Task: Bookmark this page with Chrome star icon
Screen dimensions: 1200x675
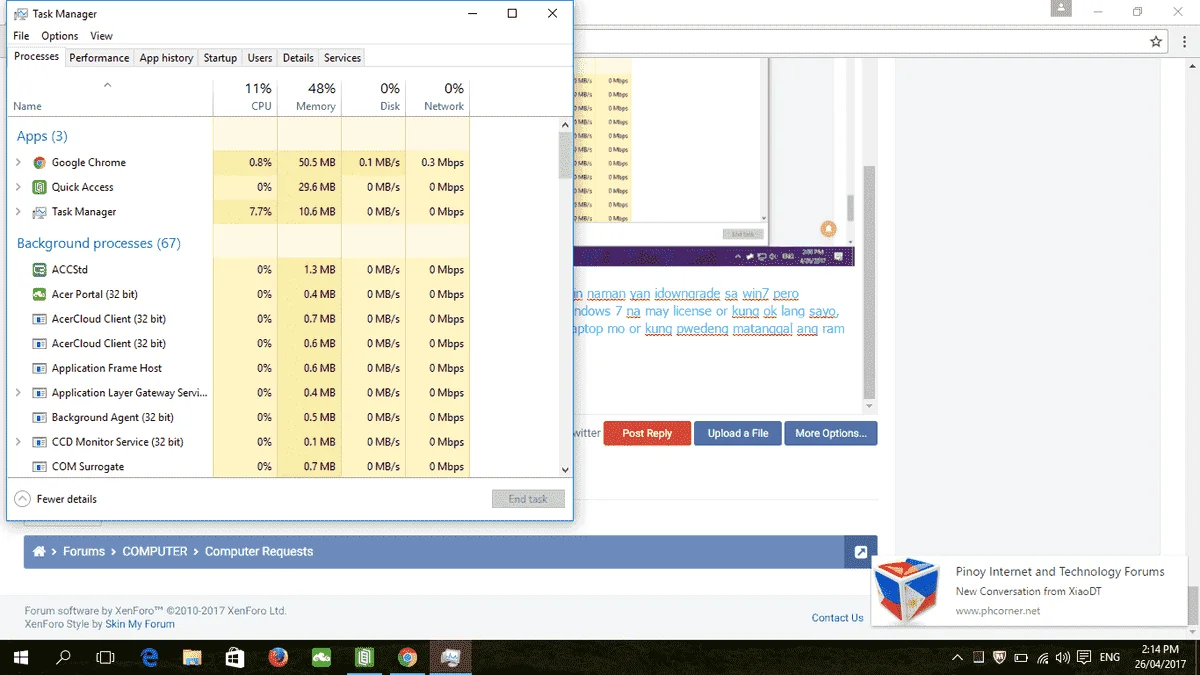Action: [1156, 42]
